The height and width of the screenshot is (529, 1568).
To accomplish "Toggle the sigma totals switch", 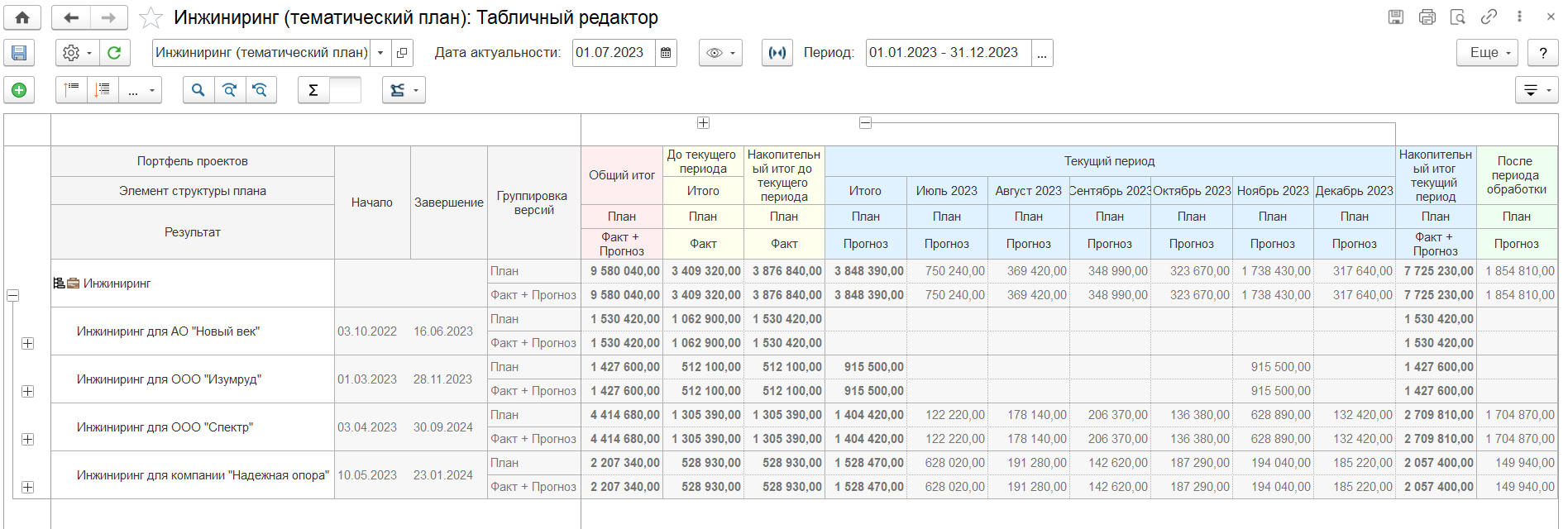I will click(x=345, y=90).
